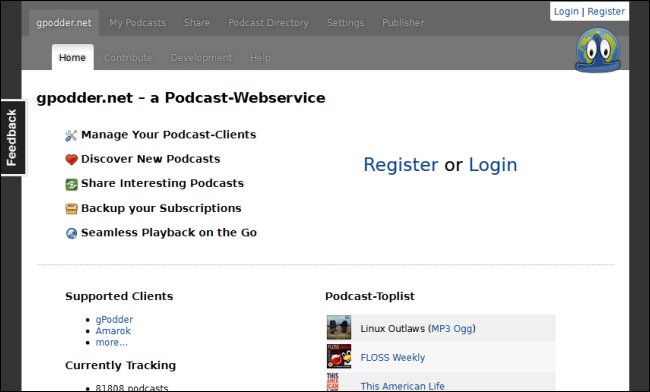
Task: Open the Contribute sub-tab
Action: pos(128,58)
